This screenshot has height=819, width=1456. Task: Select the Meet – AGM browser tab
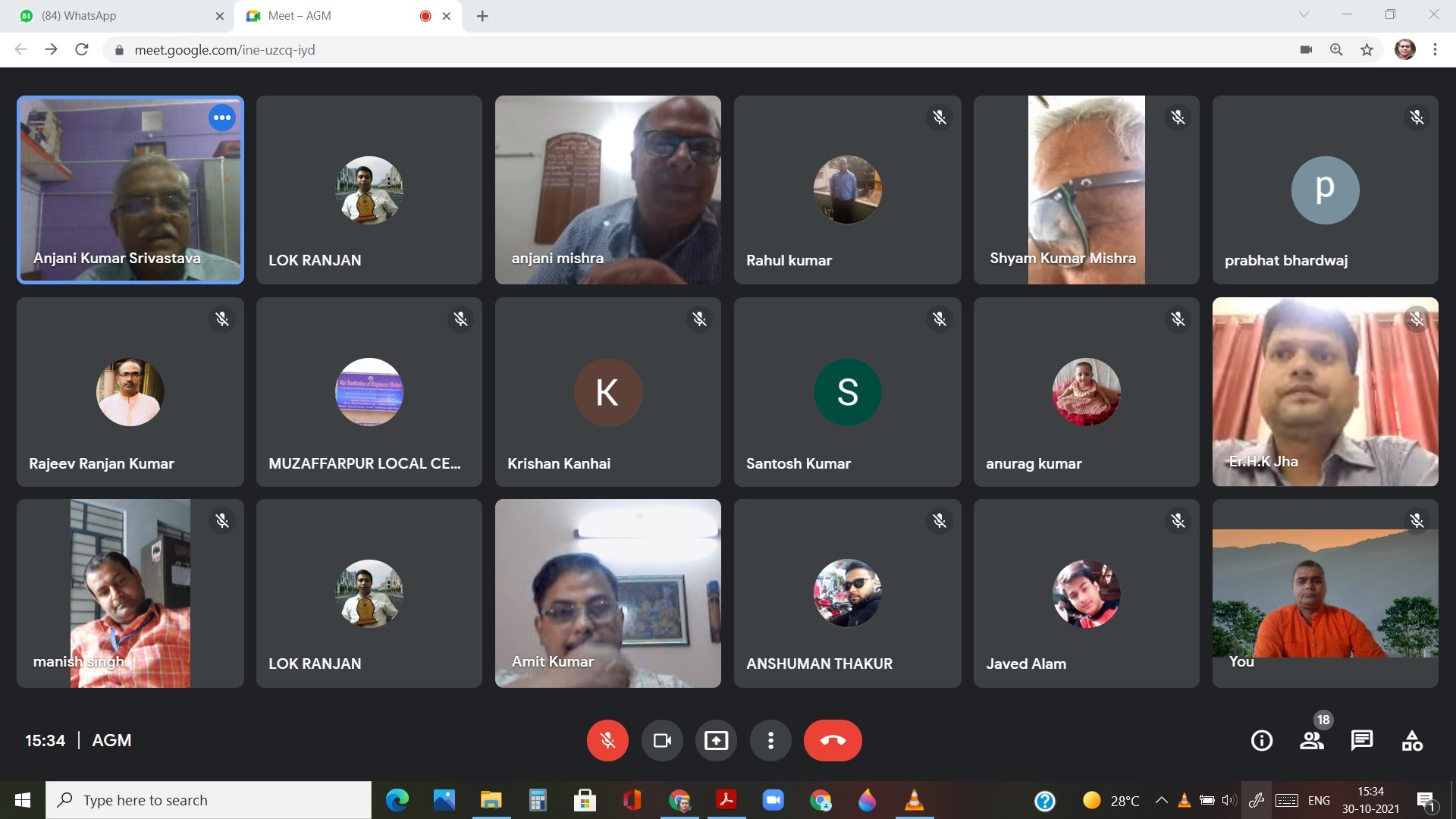click(x=334, y=16)
